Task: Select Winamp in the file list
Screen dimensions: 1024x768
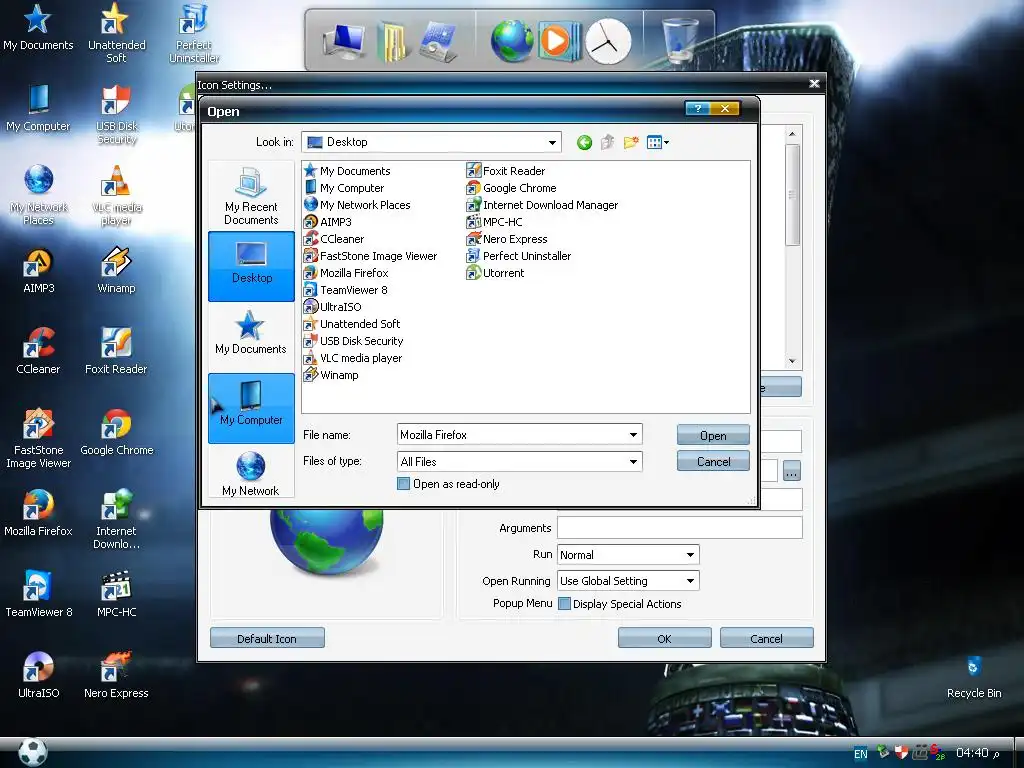Action: click(332, 375)
